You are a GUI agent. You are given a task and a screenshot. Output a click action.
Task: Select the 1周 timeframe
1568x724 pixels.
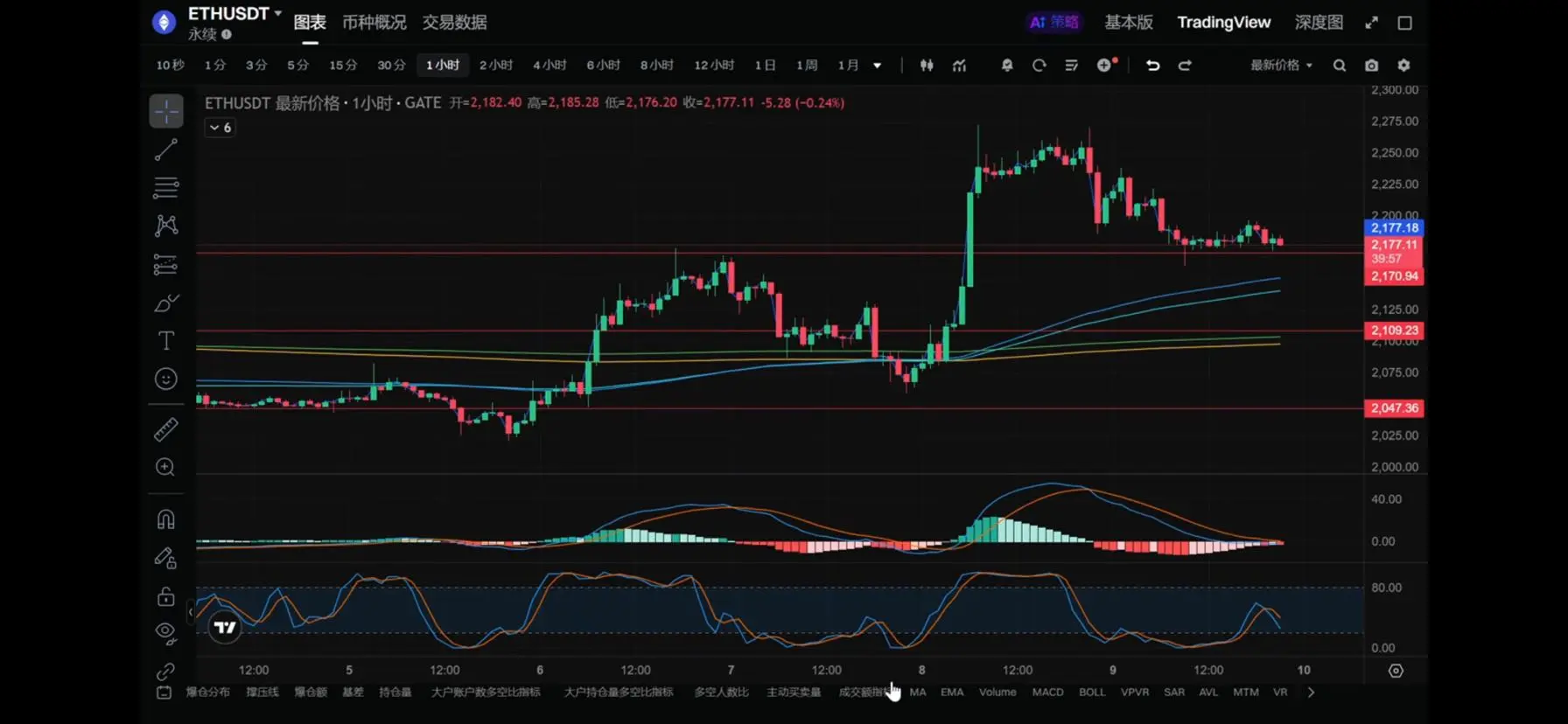click(807, 66)
